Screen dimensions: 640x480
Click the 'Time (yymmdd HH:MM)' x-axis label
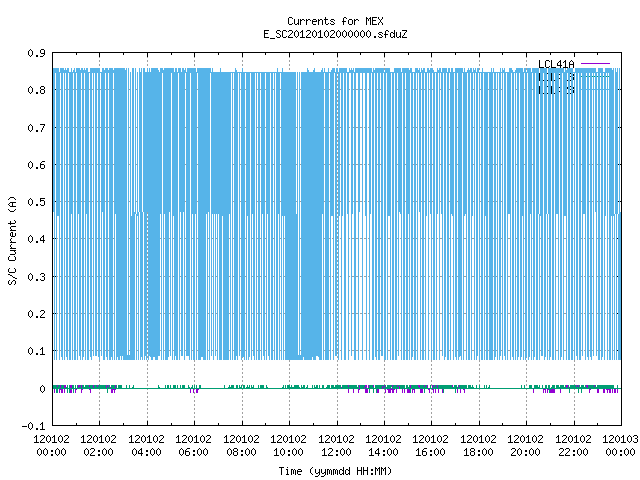click(x=335, y=471)
